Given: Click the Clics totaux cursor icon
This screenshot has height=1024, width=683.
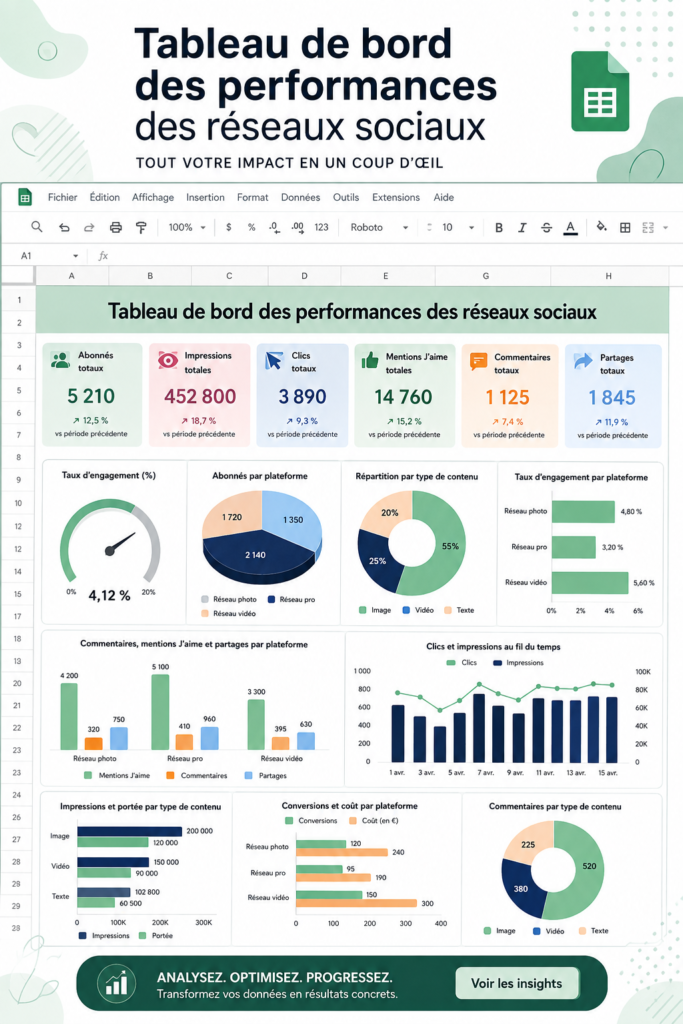Looking at the screenshot, I should pyautogui.click(x=274, y=360).
